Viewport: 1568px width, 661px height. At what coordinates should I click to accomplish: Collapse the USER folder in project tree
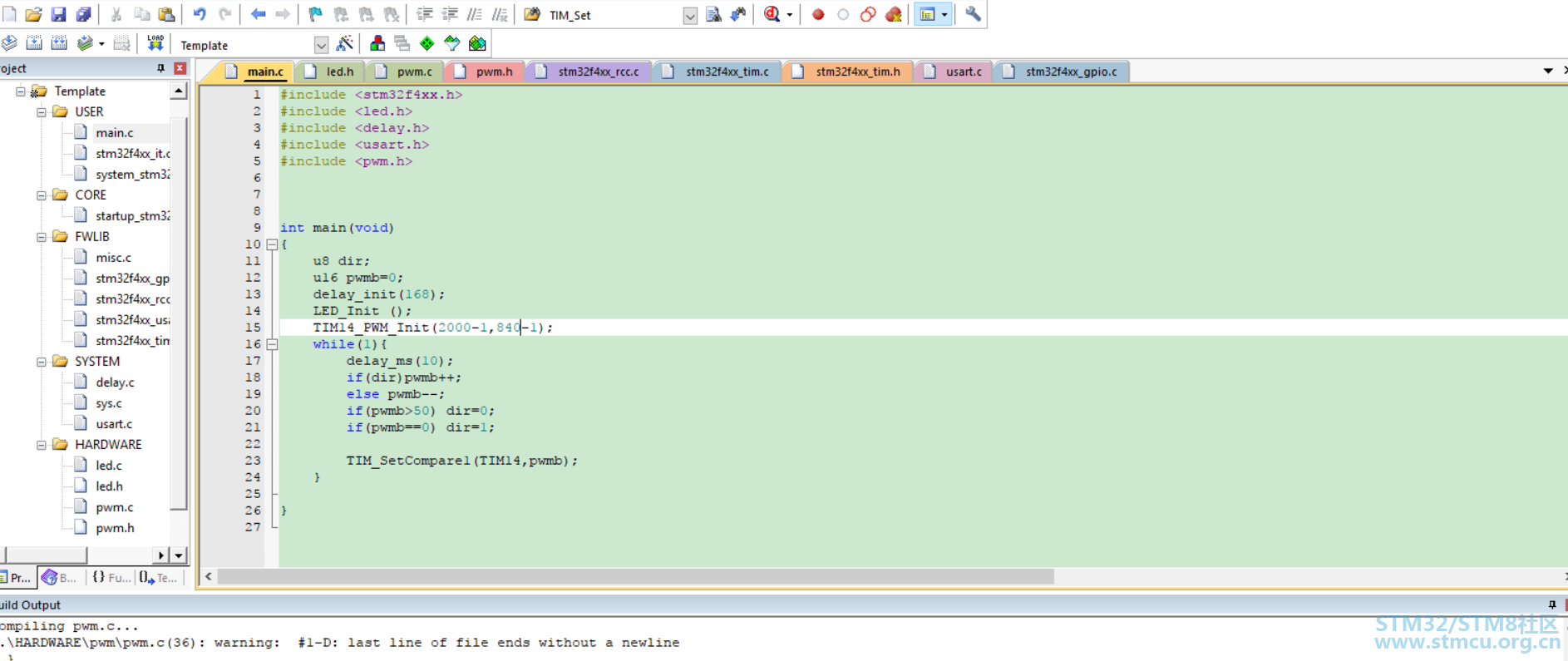click(x=42, y=111)
